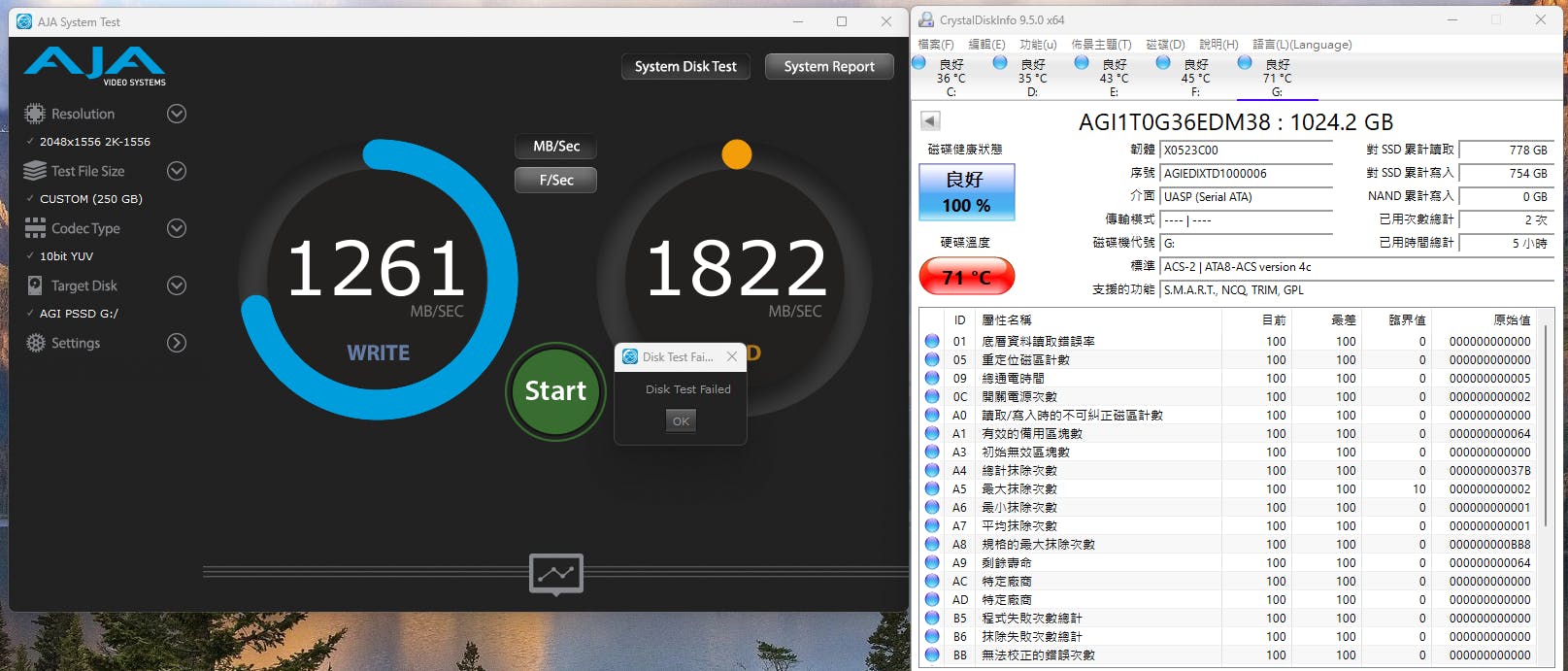Click the System Disk Test button
The image size is (1568, 671).
[x=685, y=66]
